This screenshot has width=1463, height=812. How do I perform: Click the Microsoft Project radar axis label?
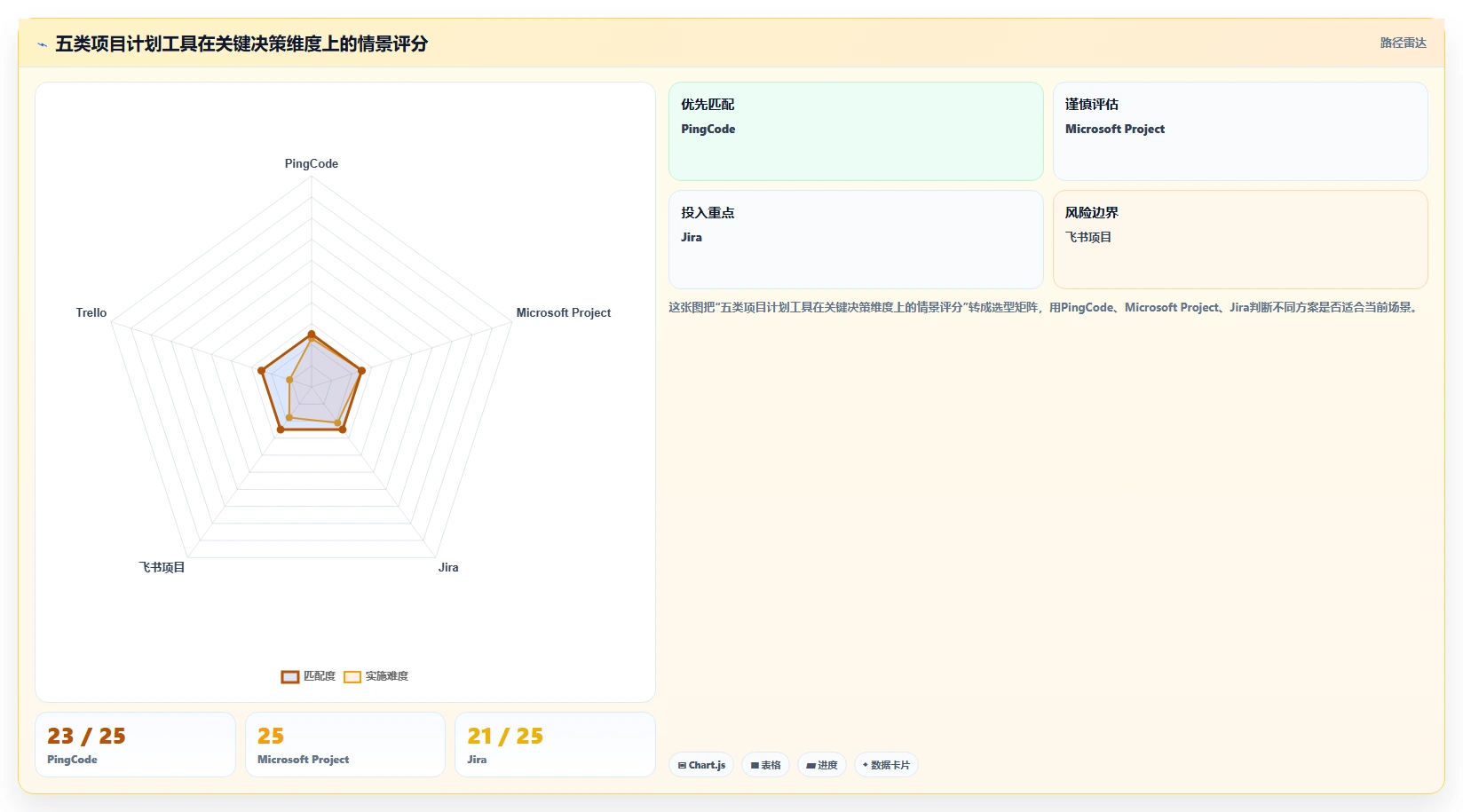pos(564,312)
